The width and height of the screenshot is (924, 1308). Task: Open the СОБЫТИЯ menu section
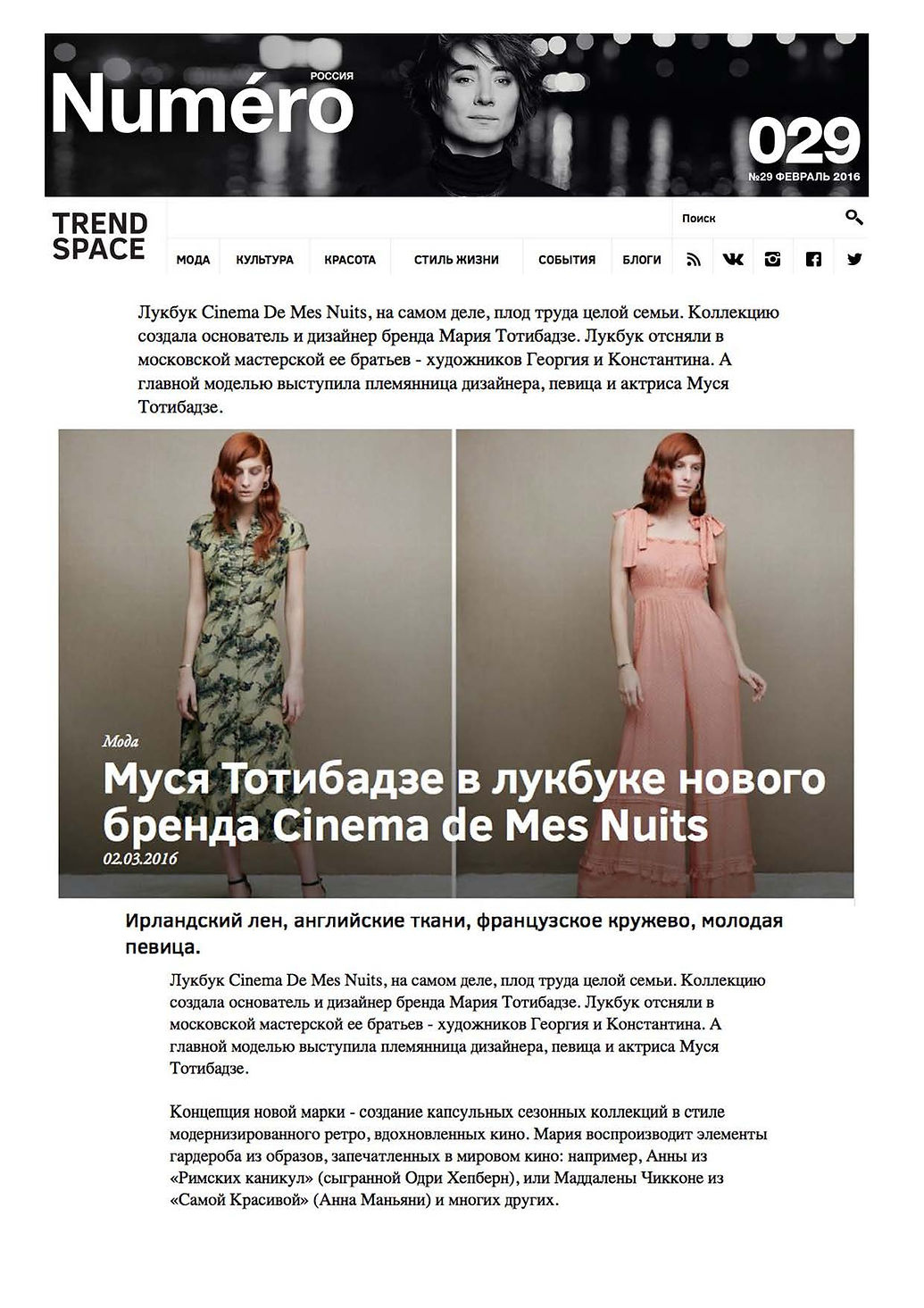point(567,260)
